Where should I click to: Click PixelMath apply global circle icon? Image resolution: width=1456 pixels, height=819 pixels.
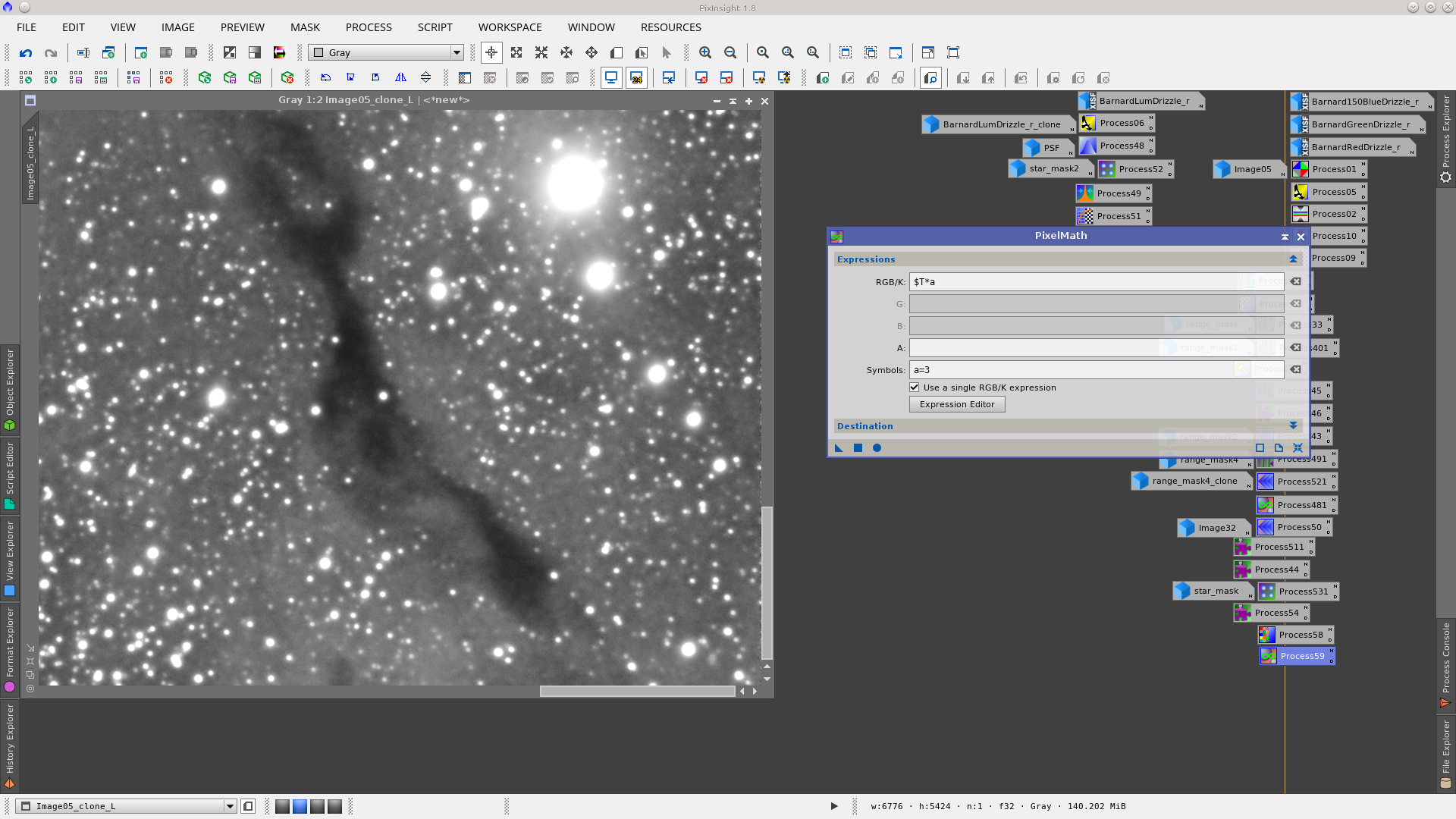(x=877, y=448)
